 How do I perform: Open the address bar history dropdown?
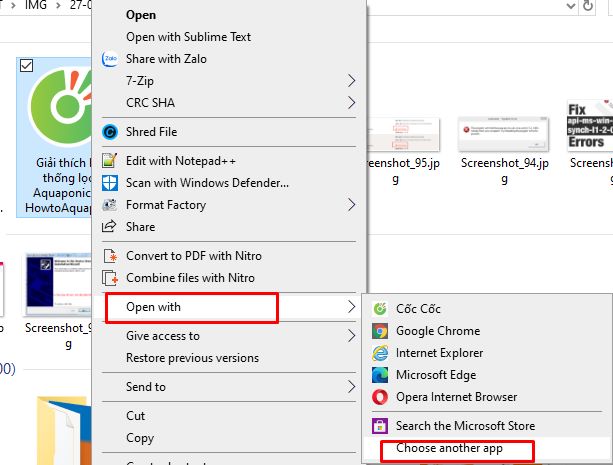571,6
